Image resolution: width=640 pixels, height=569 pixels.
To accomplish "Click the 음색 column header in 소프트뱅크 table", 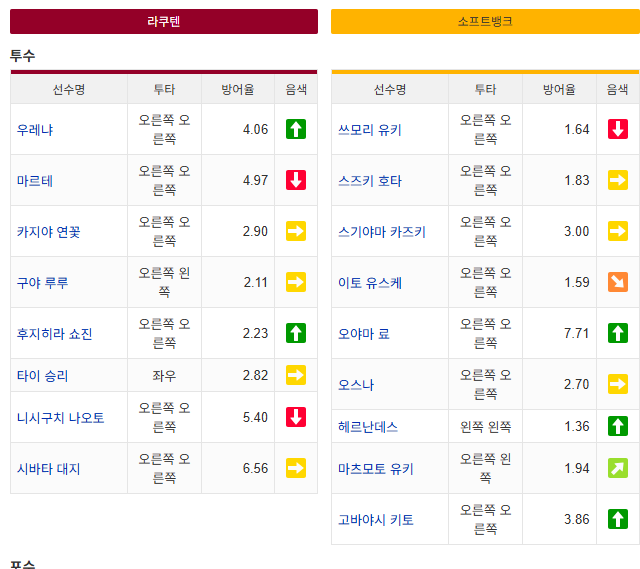I will [618, 89].
